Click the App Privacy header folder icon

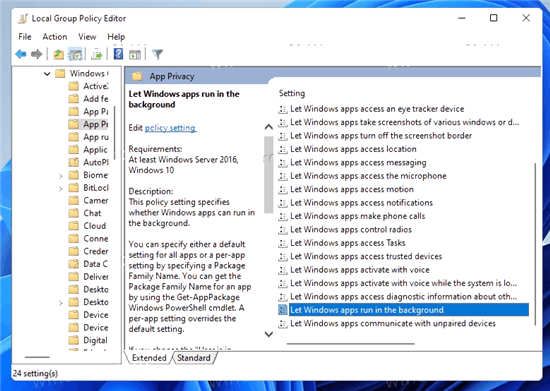coord(137,76)
